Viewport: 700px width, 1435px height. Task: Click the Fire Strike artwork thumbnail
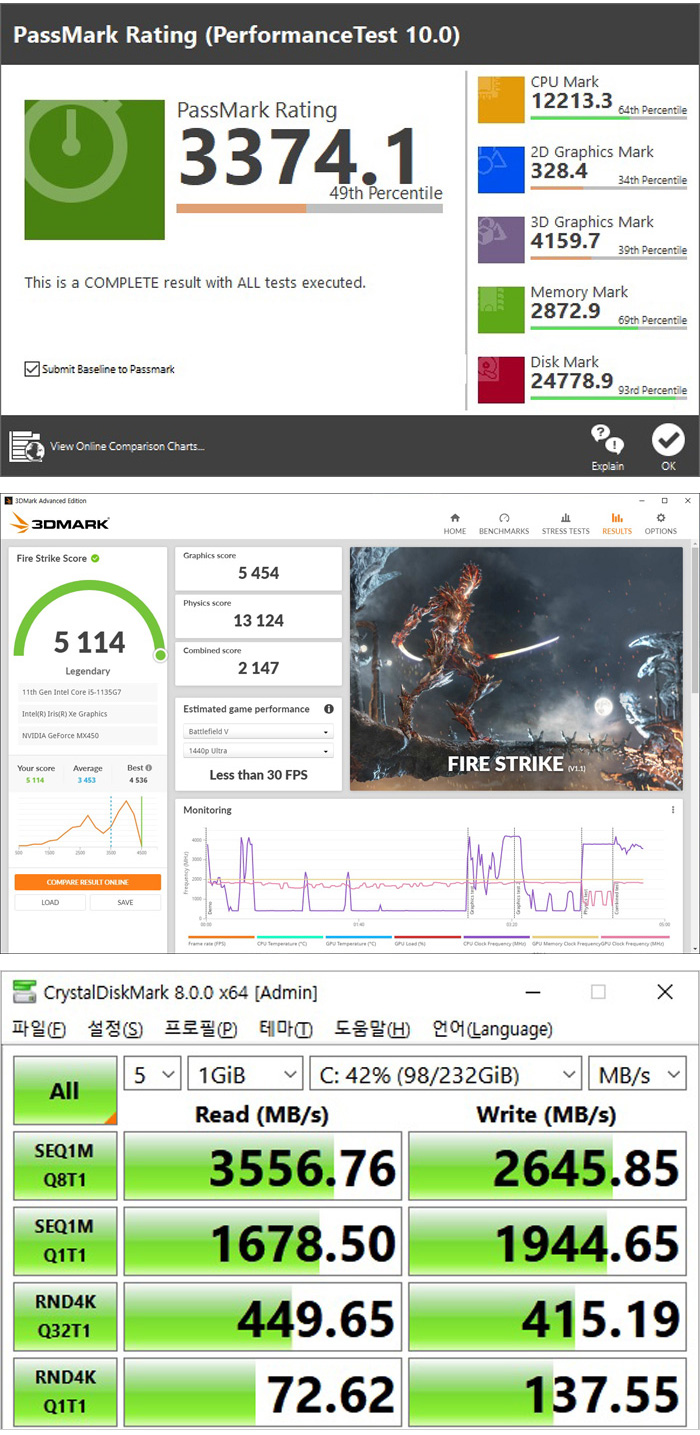point(515,669)
